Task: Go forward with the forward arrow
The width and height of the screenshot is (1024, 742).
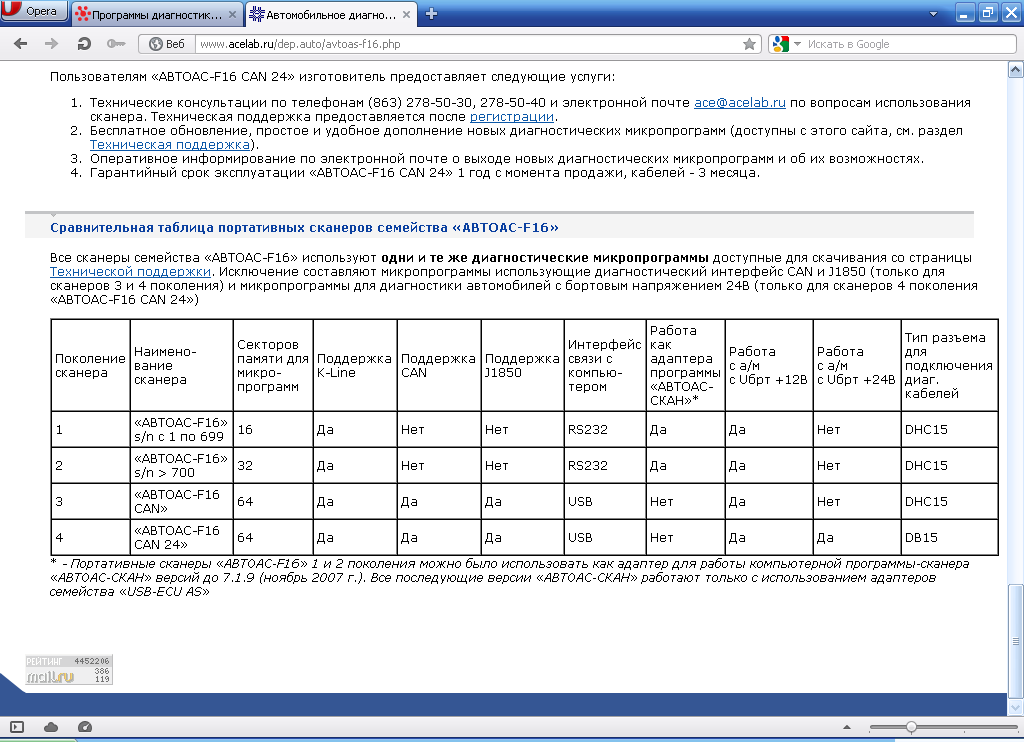Action: (51, 44)
